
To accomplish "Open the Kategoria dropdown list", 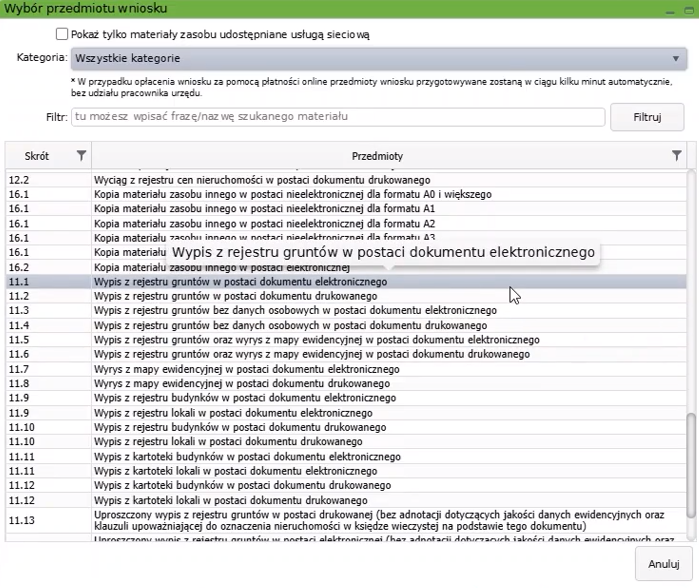I will [379, 59].
